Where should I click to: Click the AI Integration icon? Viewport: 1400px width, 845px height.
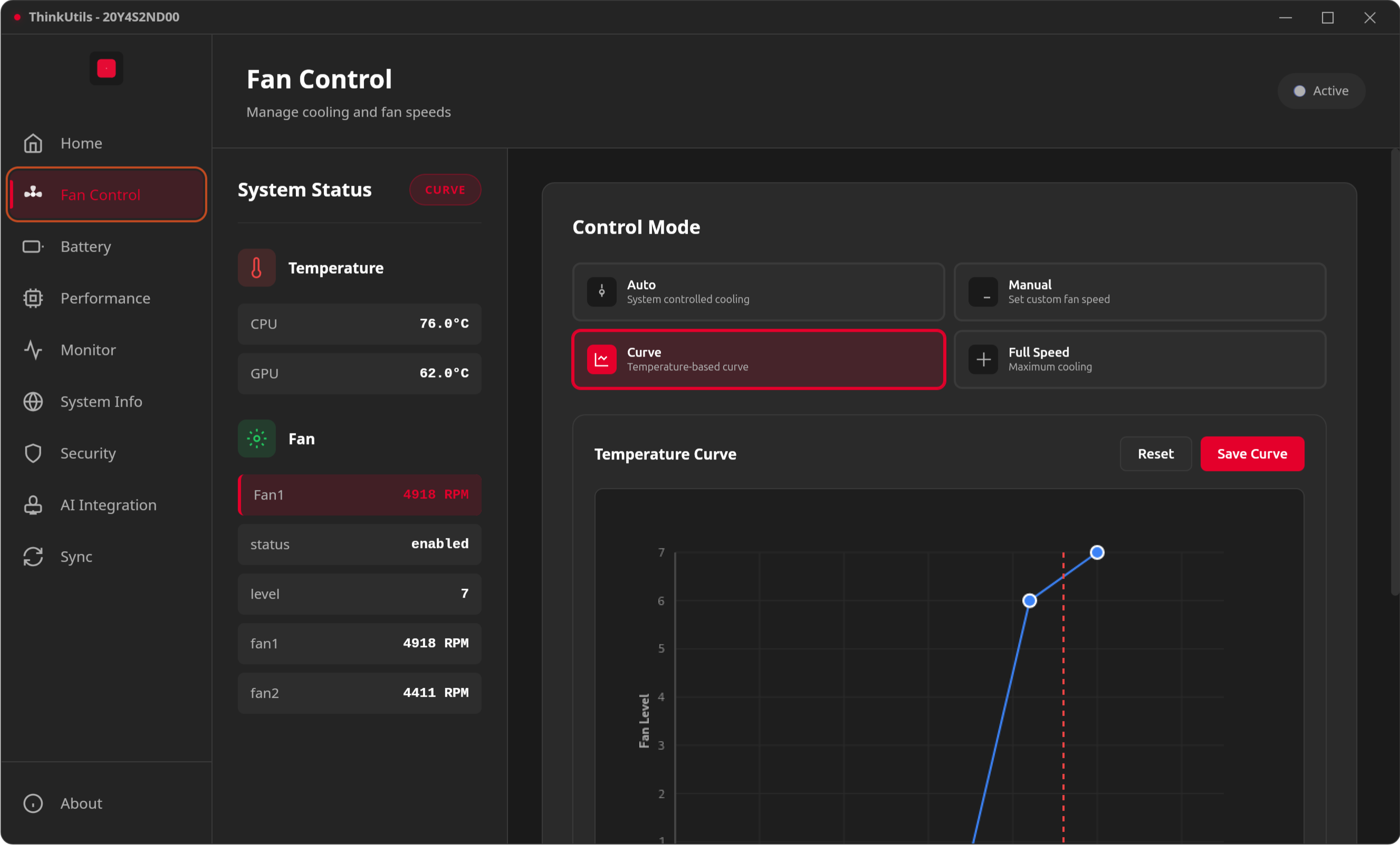(x=33, y=505)
